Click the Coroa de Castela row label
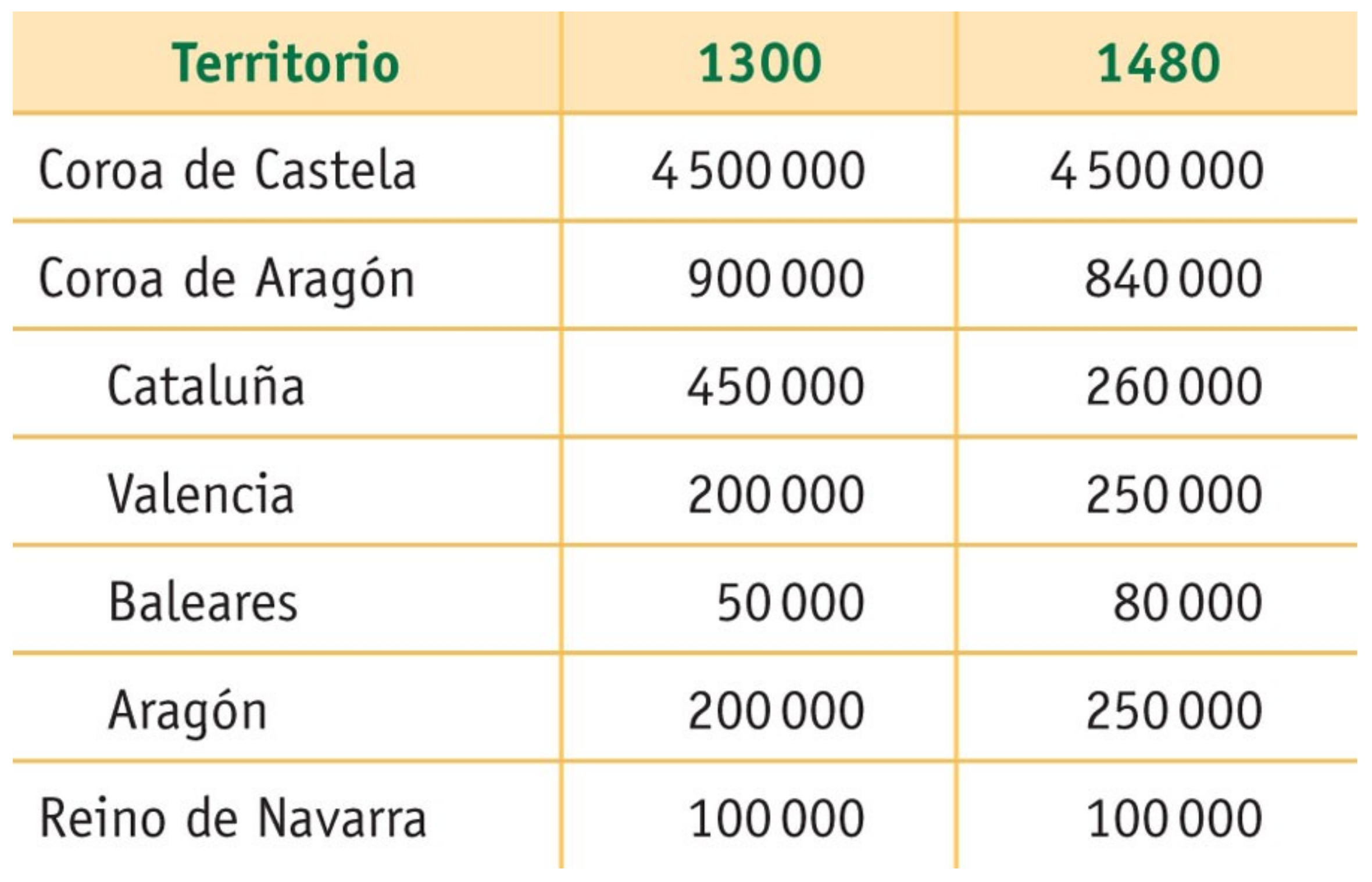The image size is (1372, 882). click(227, 170)
